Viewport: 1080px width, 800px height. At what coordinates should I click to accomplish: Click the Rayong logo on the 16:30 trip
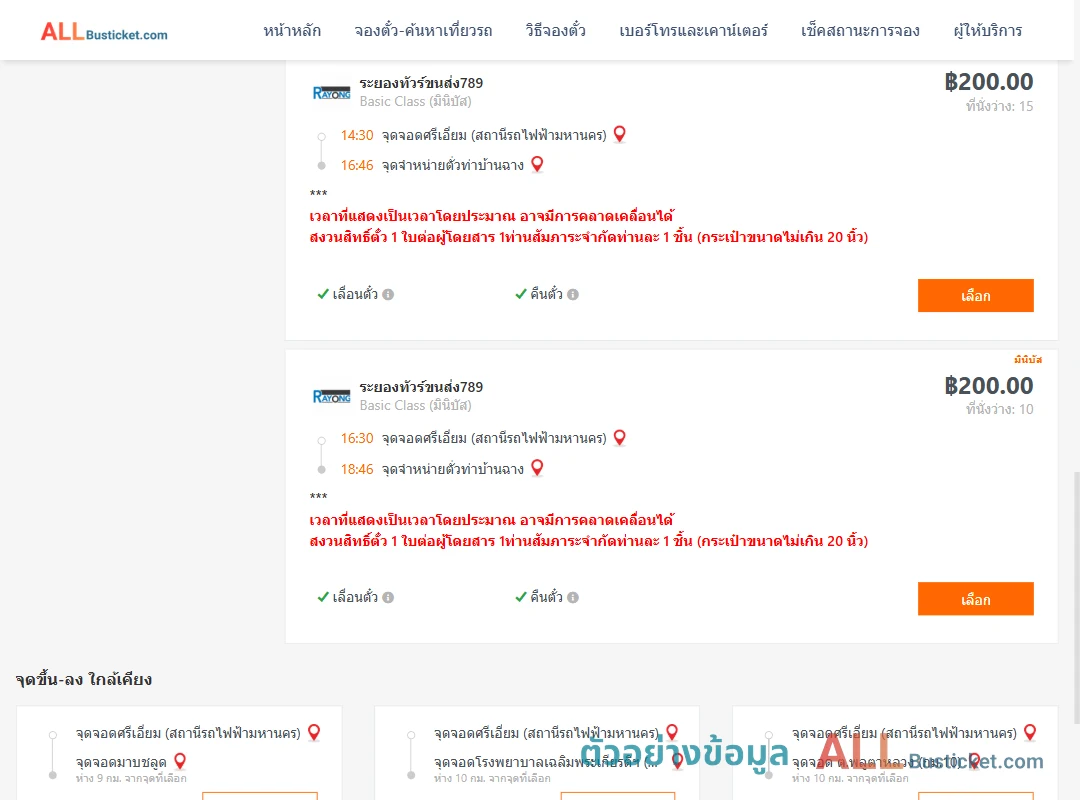[331, 397]
